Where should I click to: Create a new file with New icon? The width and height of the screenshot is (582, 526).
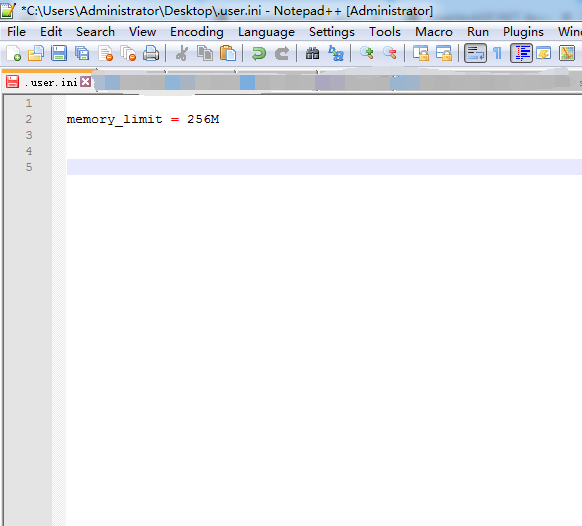point(13,53)
